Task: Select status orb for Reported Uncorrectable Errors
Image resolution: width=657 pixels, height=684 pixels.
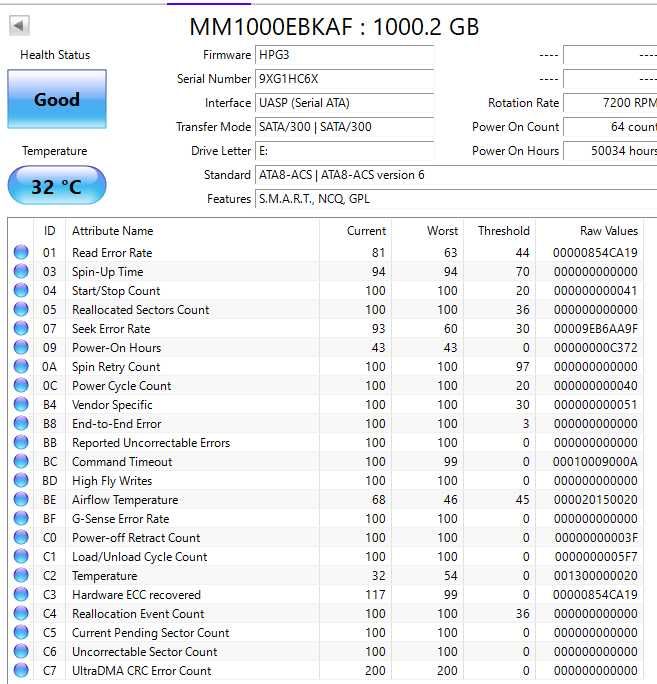Action: click(x=21, y=442)
